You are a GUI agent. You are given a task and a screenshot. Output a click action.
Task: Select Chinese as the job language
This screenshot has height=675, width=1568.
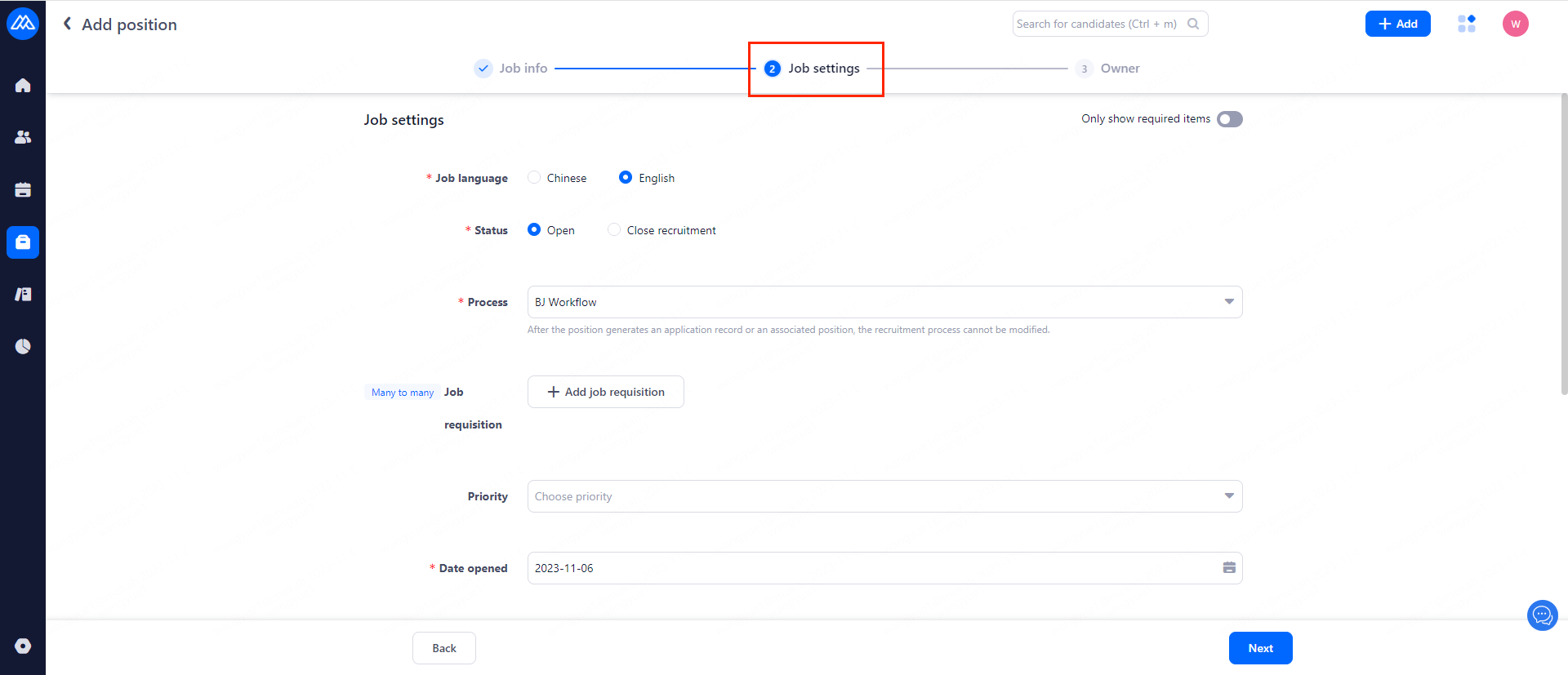534,177
